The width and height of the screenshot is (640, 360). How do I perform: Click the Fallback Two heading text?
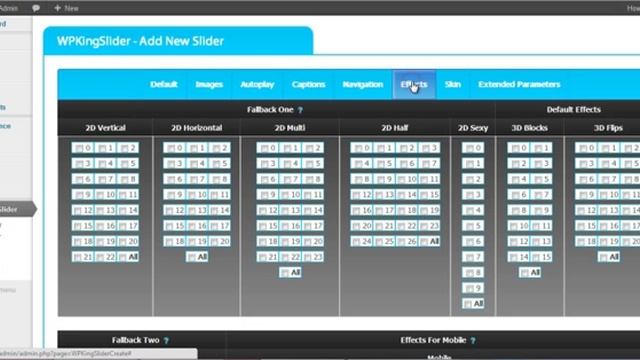(x=135, y=340)
